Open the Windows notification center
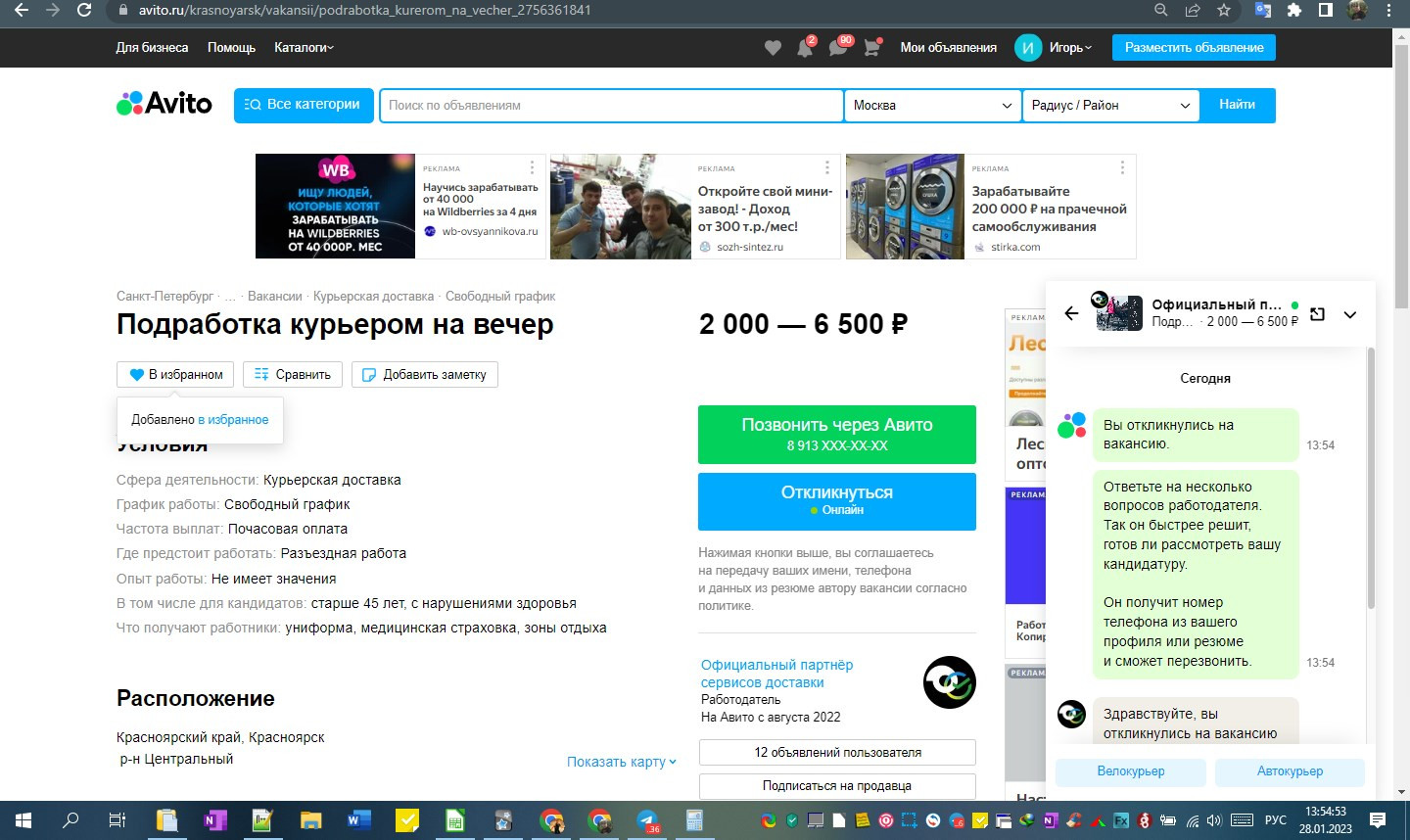This screenshot has width=1410, height=840. tap(1378, 820)
